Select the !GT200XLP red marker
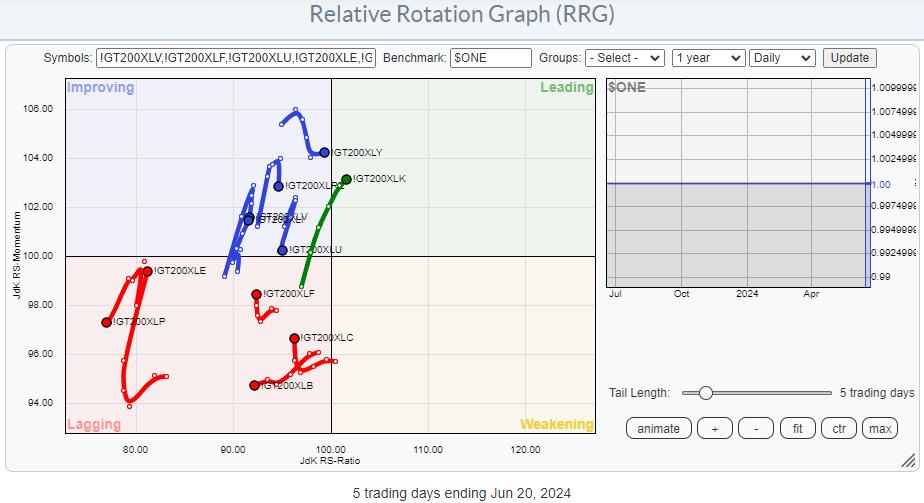The image size is (924, 503). [x=106, y=322]
